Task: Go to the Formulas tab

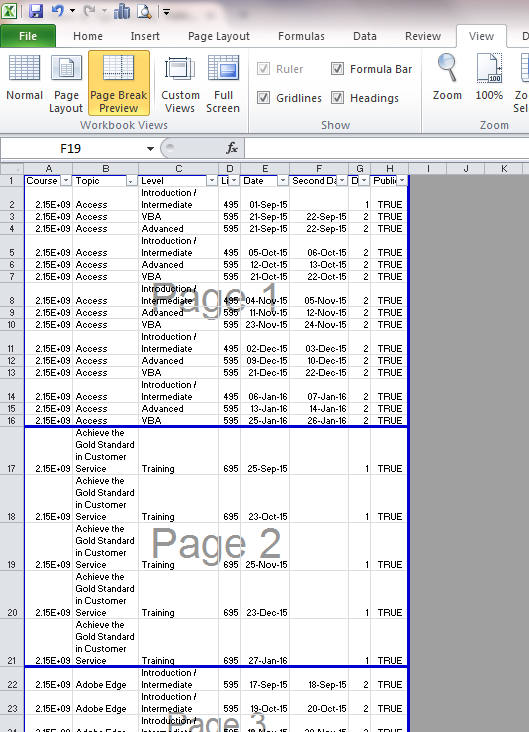Action: click(x=301, y=36)
